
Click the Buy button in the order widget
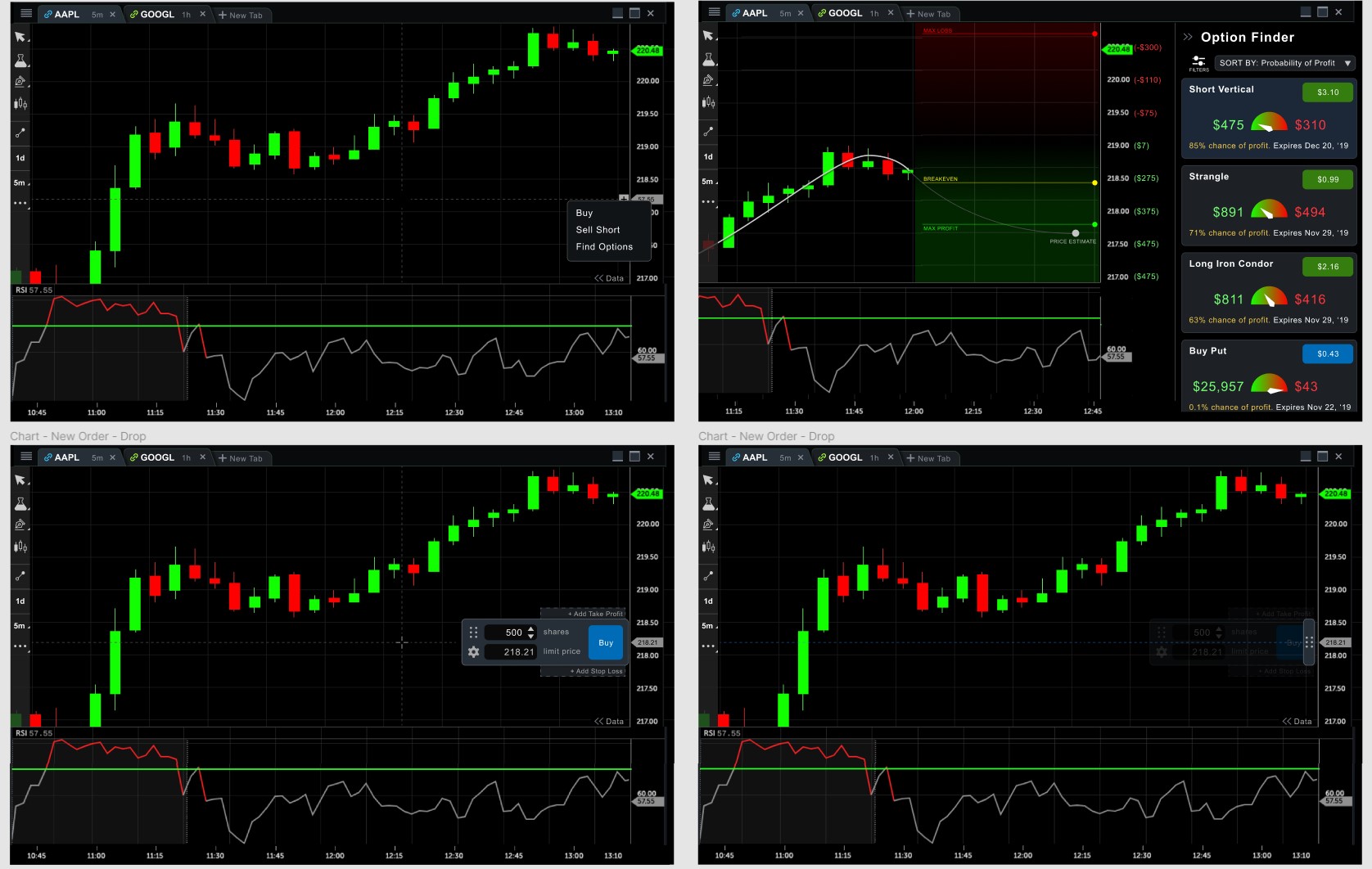click(605, 642)
